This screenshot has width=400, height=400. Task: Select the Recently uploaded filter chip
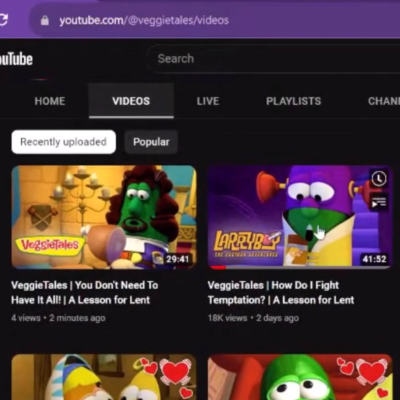(x=64, y=142)
